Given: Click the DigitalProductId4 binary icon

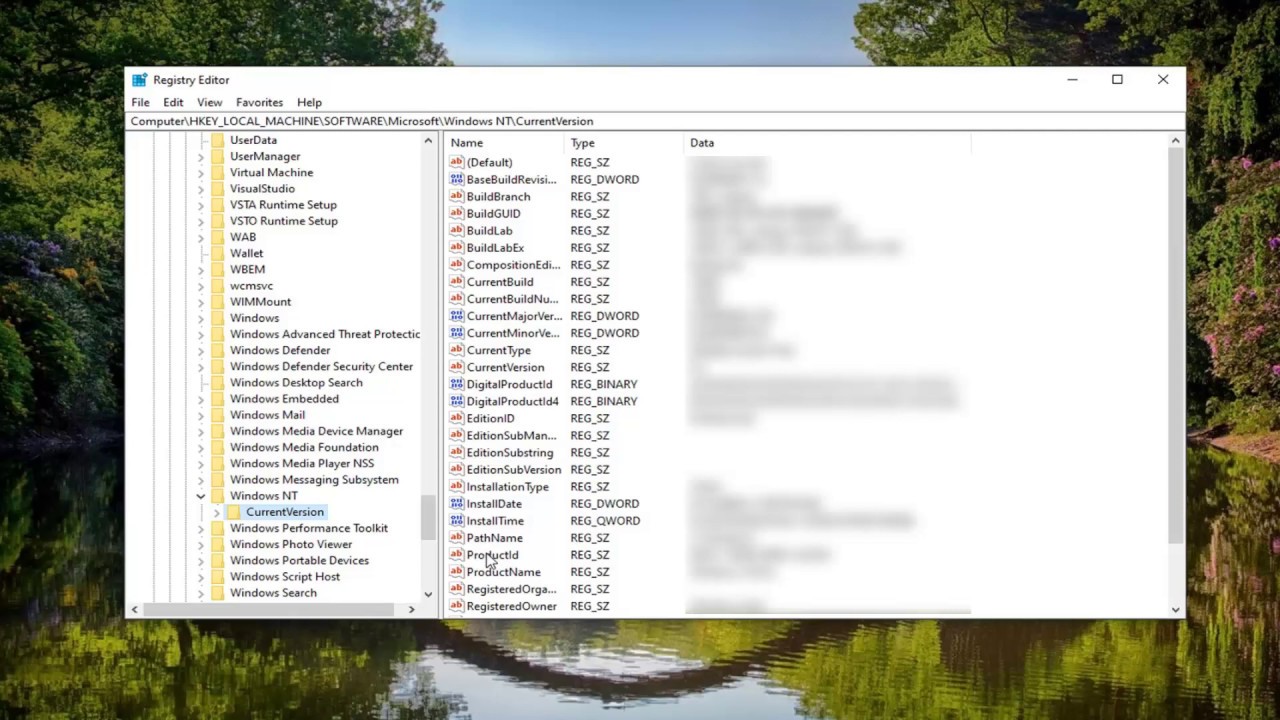Looking at the screenshot, I should [457, 401].
